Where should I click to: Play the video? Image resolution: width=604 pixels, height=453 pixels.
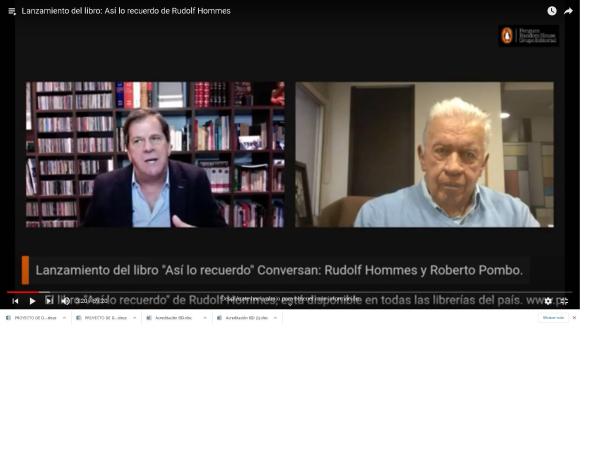tap(32, 301)
